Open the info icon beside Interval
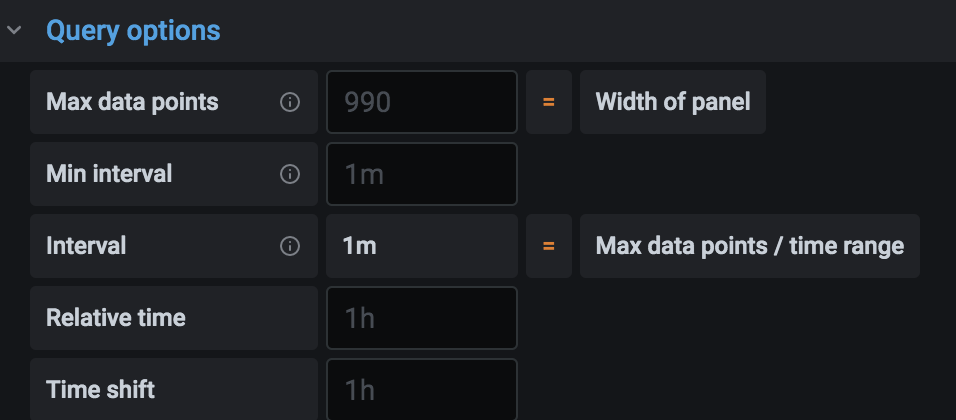956x420 pixels. 290,246
